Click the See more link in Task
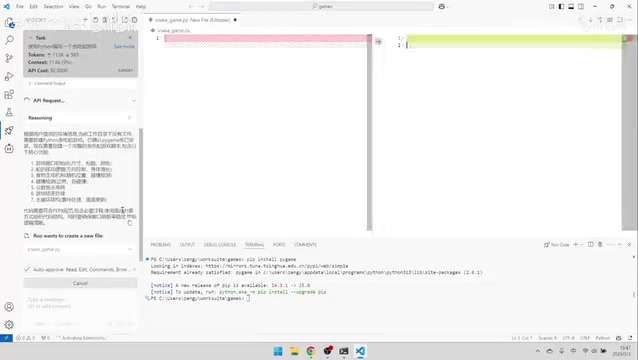Viewport: 638px width, 360px height. tap(124, 46)
